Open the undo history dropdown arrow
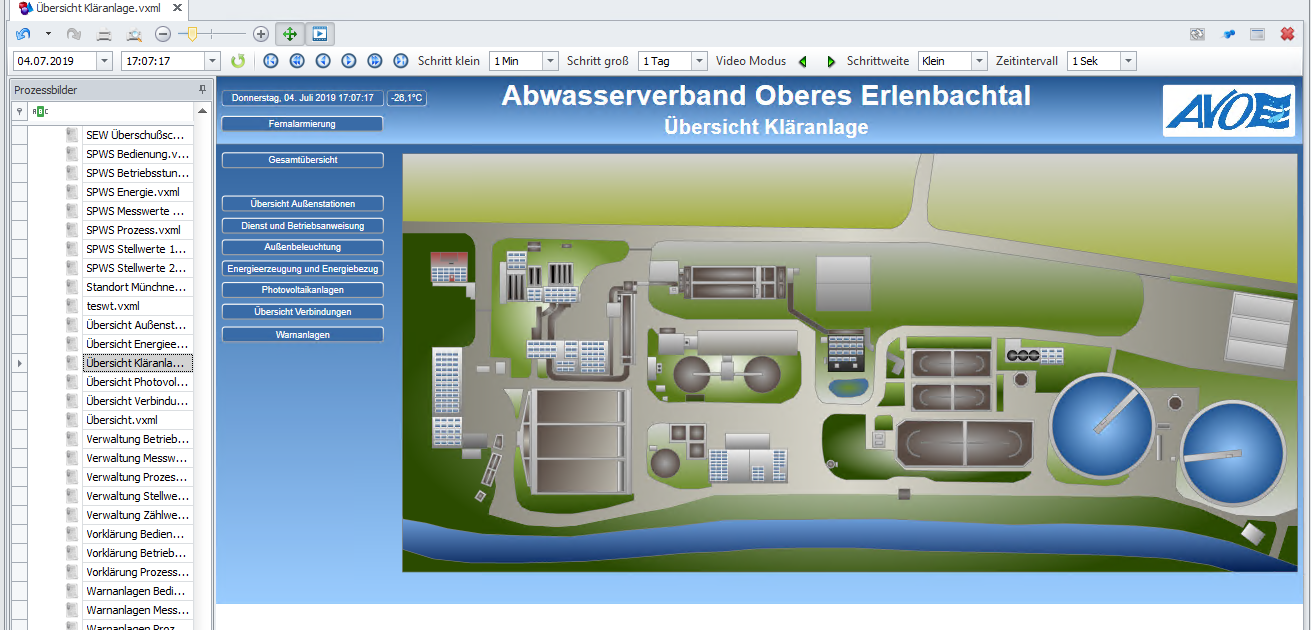1311x630 pixels. click(x=48, y=34)
